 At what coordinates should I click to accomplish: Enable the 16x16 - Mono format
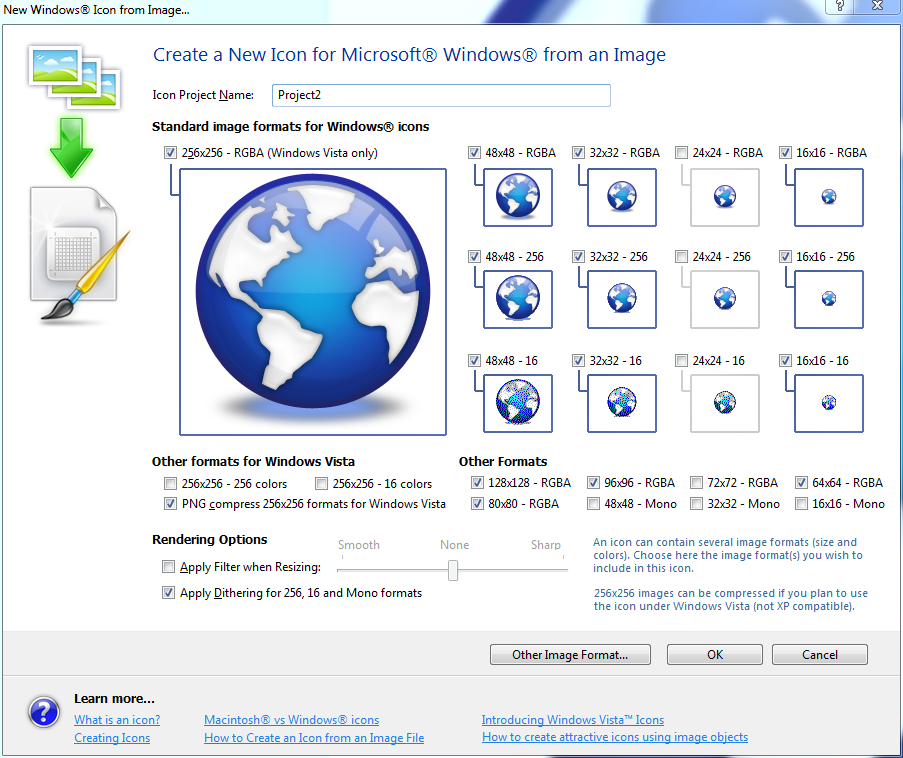801,503
